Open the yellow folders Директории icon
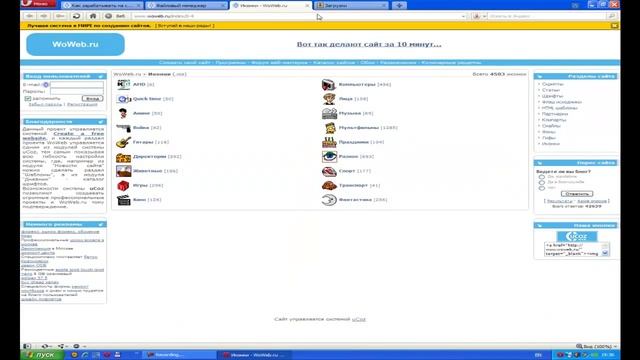Screen dimensions: 640x360 (123, 157)
